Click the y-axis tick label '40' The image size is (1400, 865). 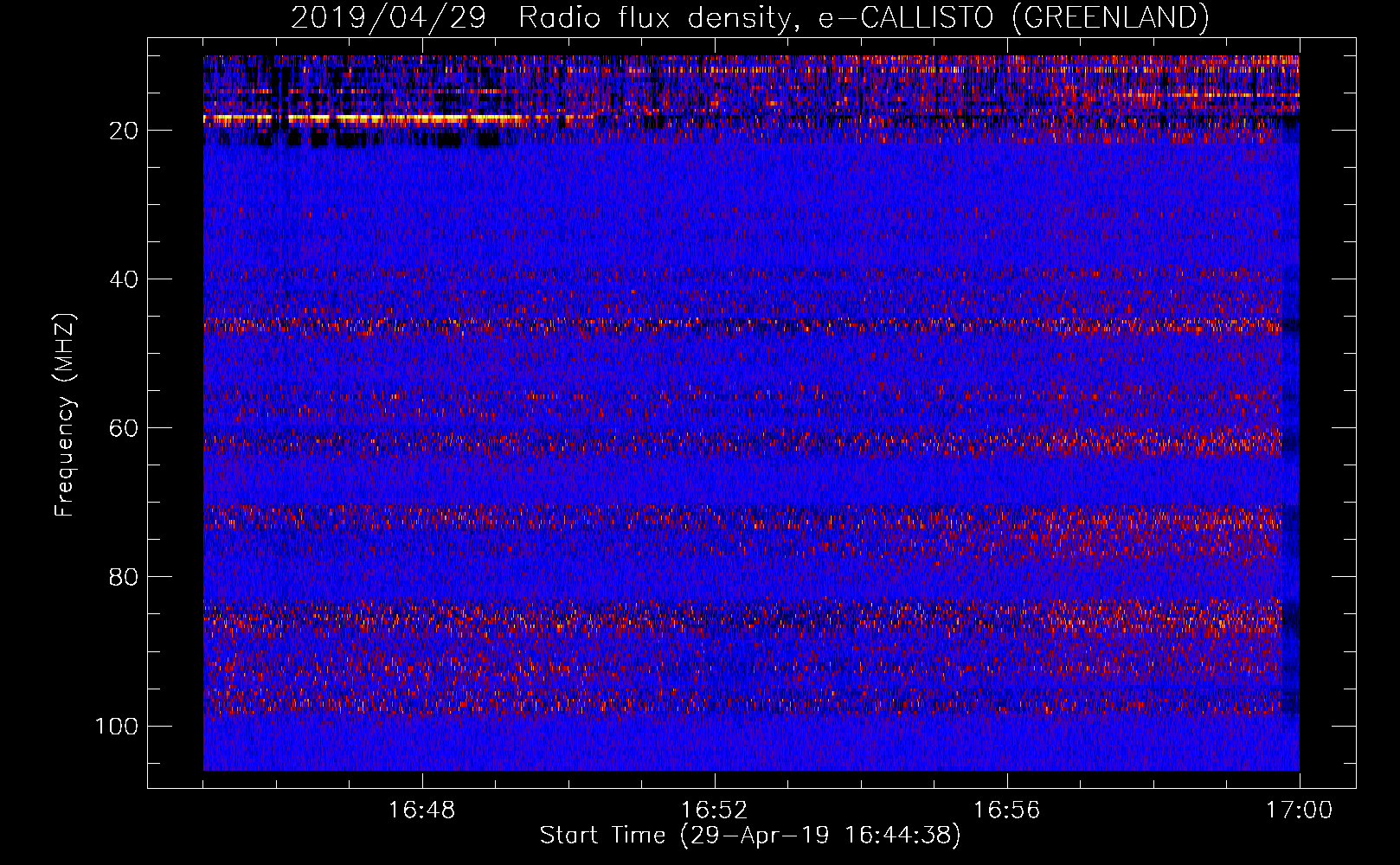[124, 279]
